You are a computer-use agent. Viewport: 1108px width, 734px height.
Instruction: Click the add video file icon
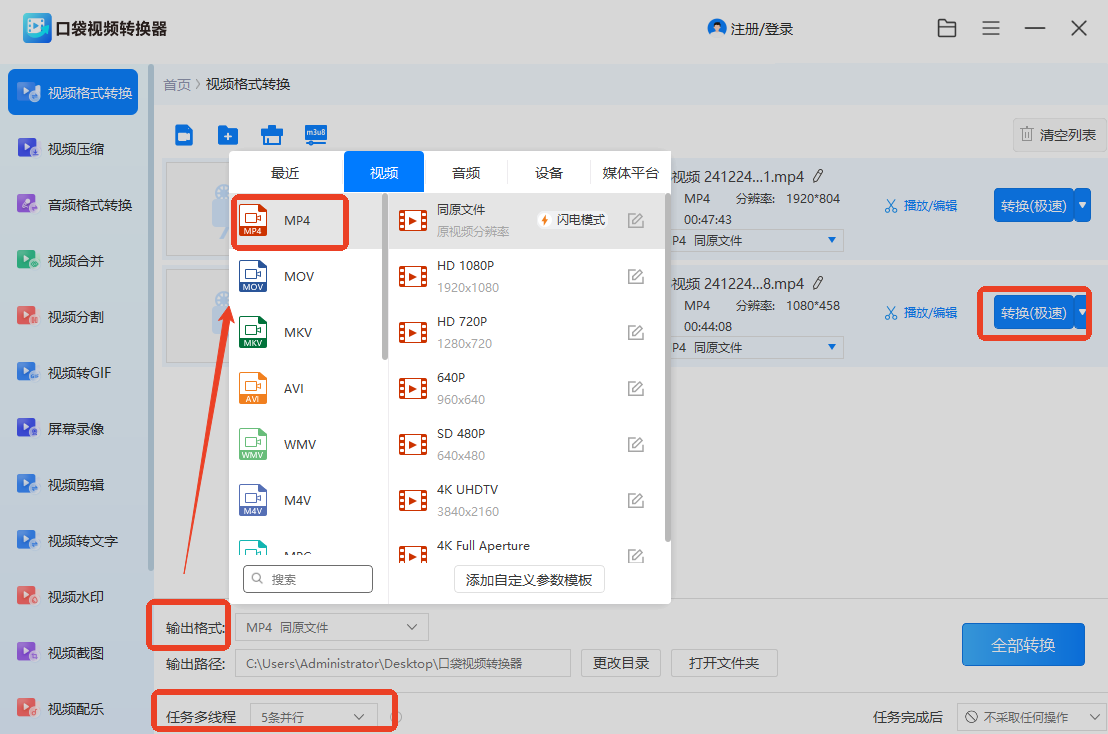(x=183, y=134)
